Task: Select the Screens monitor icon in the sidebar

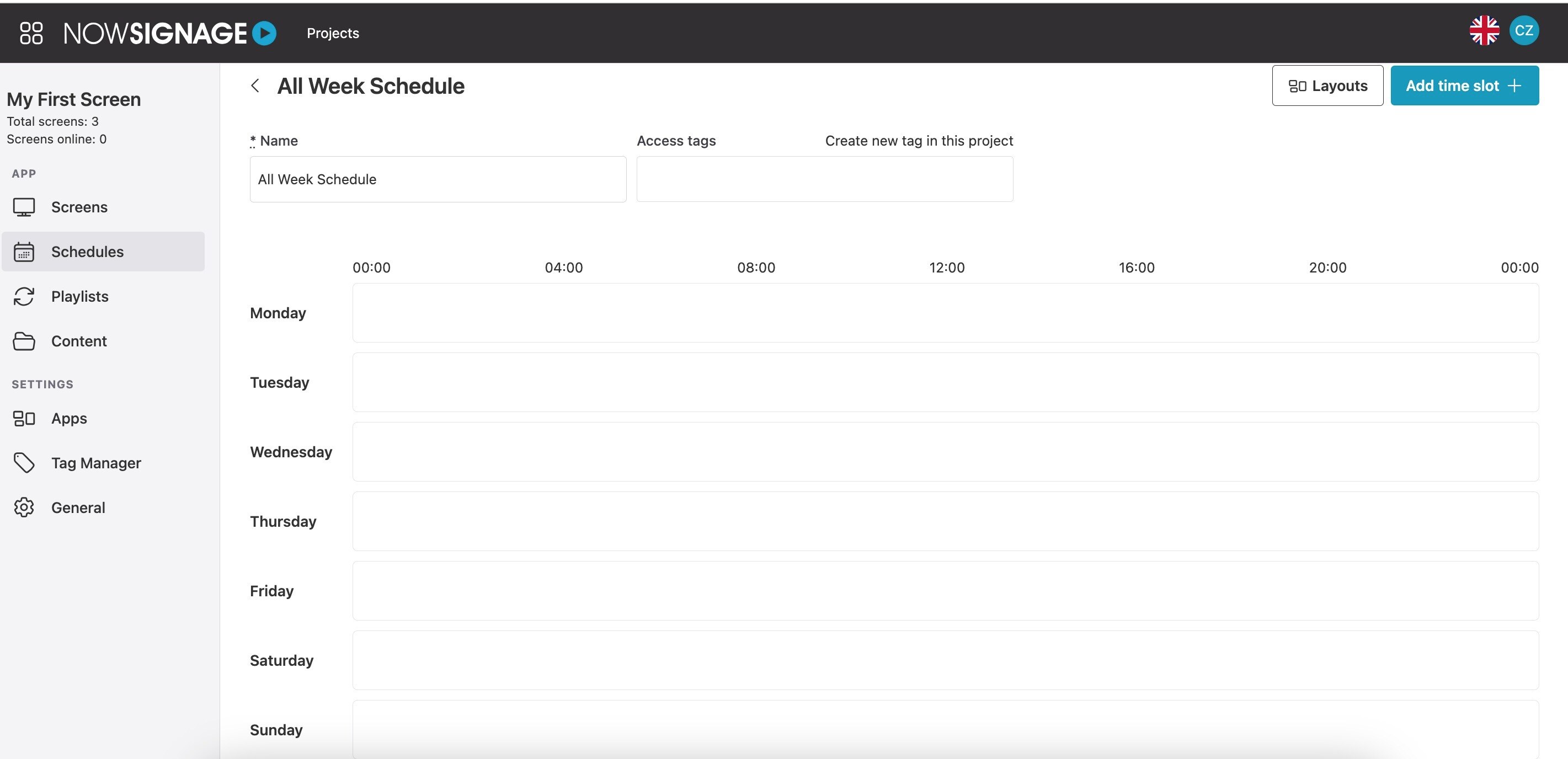Action: click(24, 207)
